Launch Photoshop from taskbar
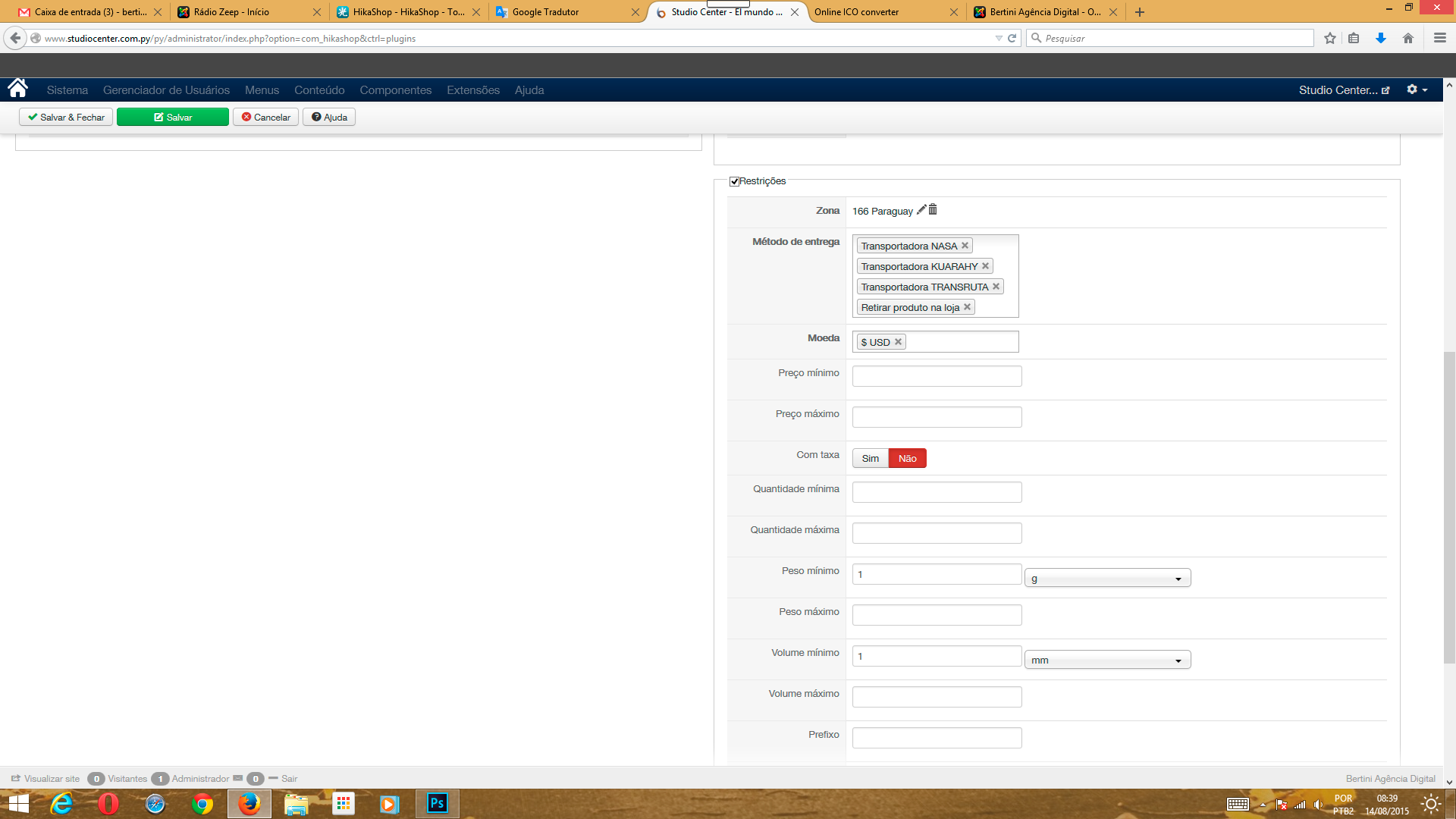 tap(437, 803)
